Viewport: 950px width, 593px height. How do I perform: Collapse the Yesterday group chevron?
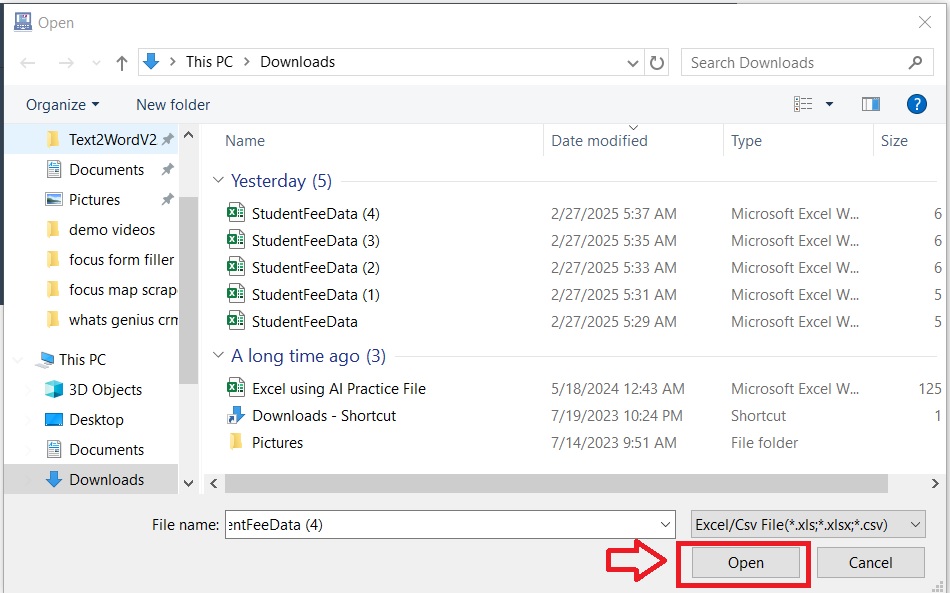pos(218,181)
